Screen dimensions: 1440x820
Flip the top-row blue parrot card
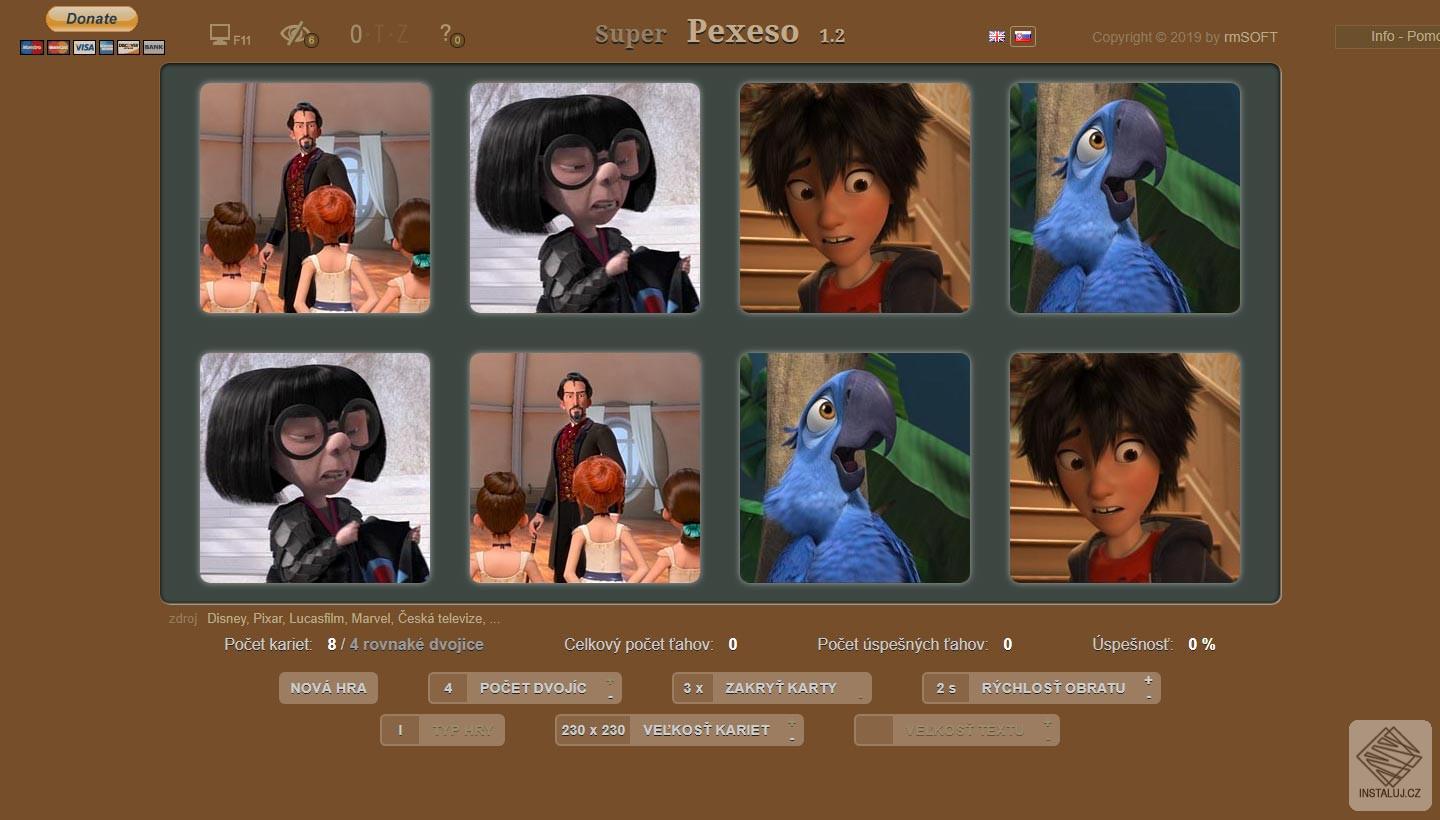(x=1125, y=198)
